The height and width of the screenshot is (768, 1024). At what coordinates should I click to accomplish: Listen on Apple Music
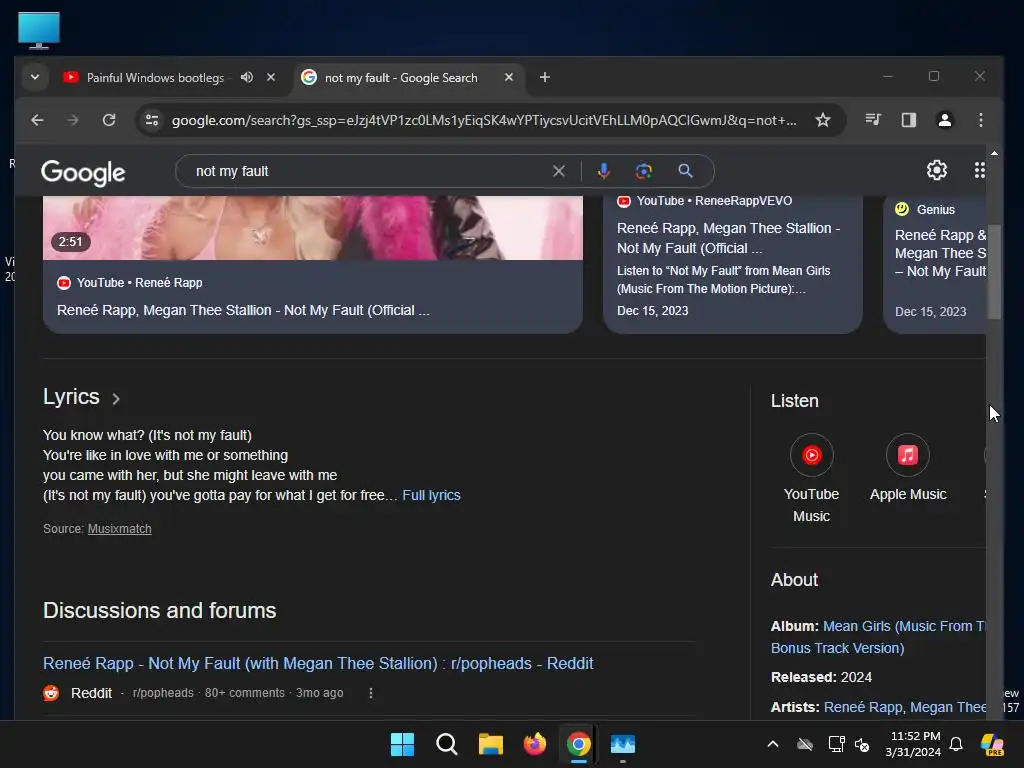coord(908,468)
